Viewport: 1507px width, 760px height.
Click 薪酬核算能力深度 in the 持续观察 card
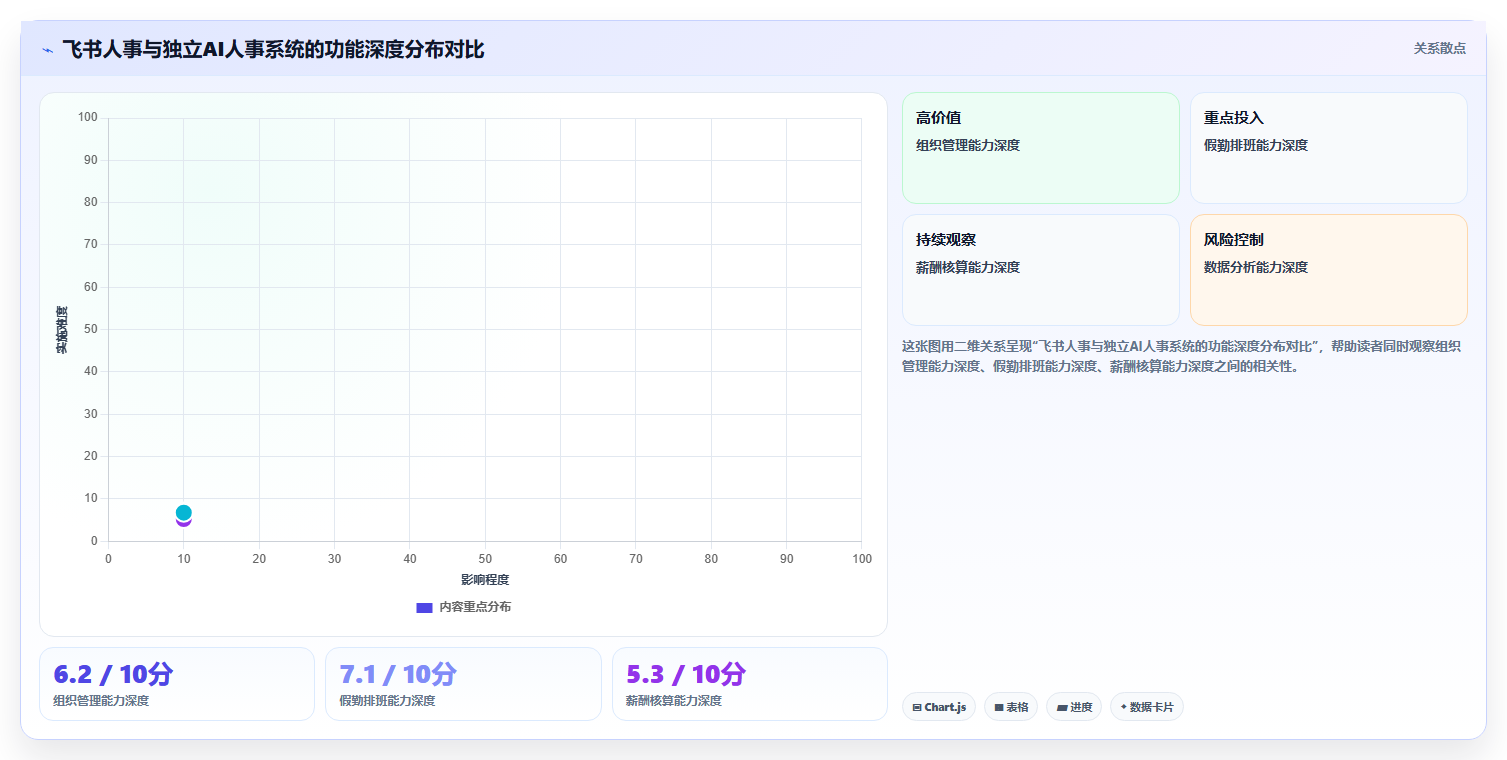coord(968,267)
